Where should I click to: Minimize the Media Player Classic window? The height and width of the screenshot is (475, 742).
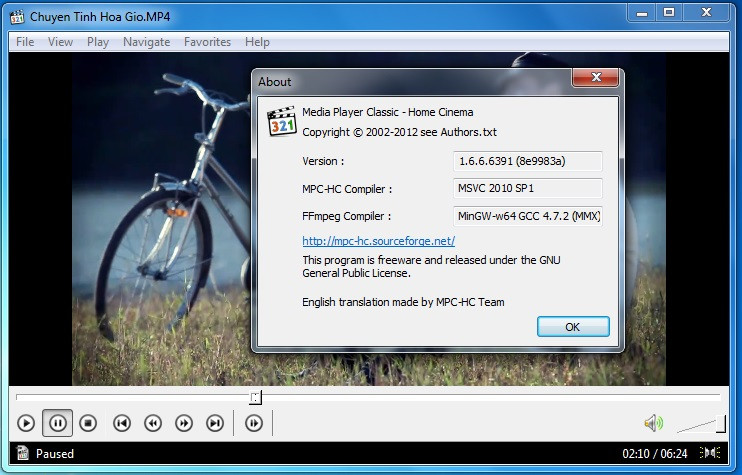[642, 13]
